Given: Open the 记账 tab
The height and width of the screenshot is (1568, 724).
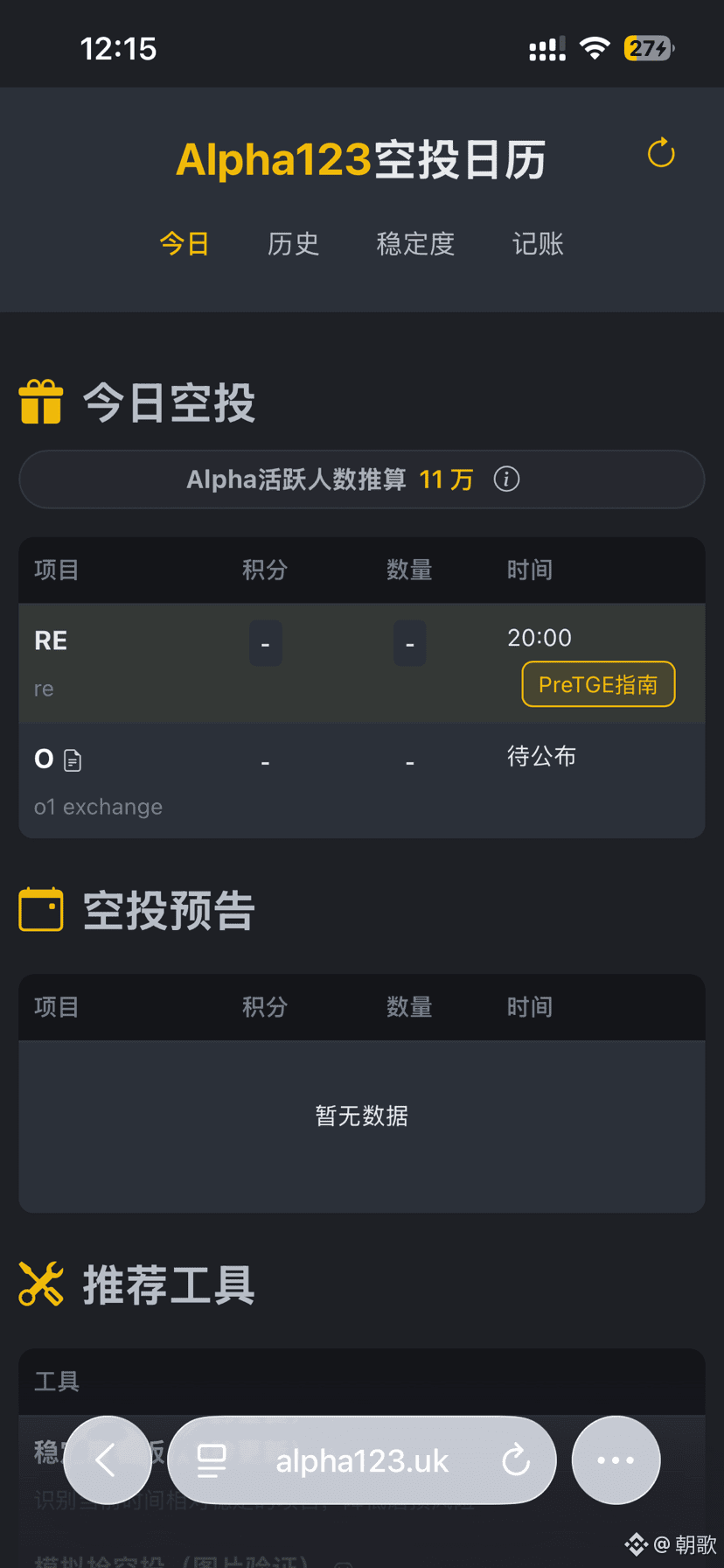Looking at the screenshot, I should [538, 243].
